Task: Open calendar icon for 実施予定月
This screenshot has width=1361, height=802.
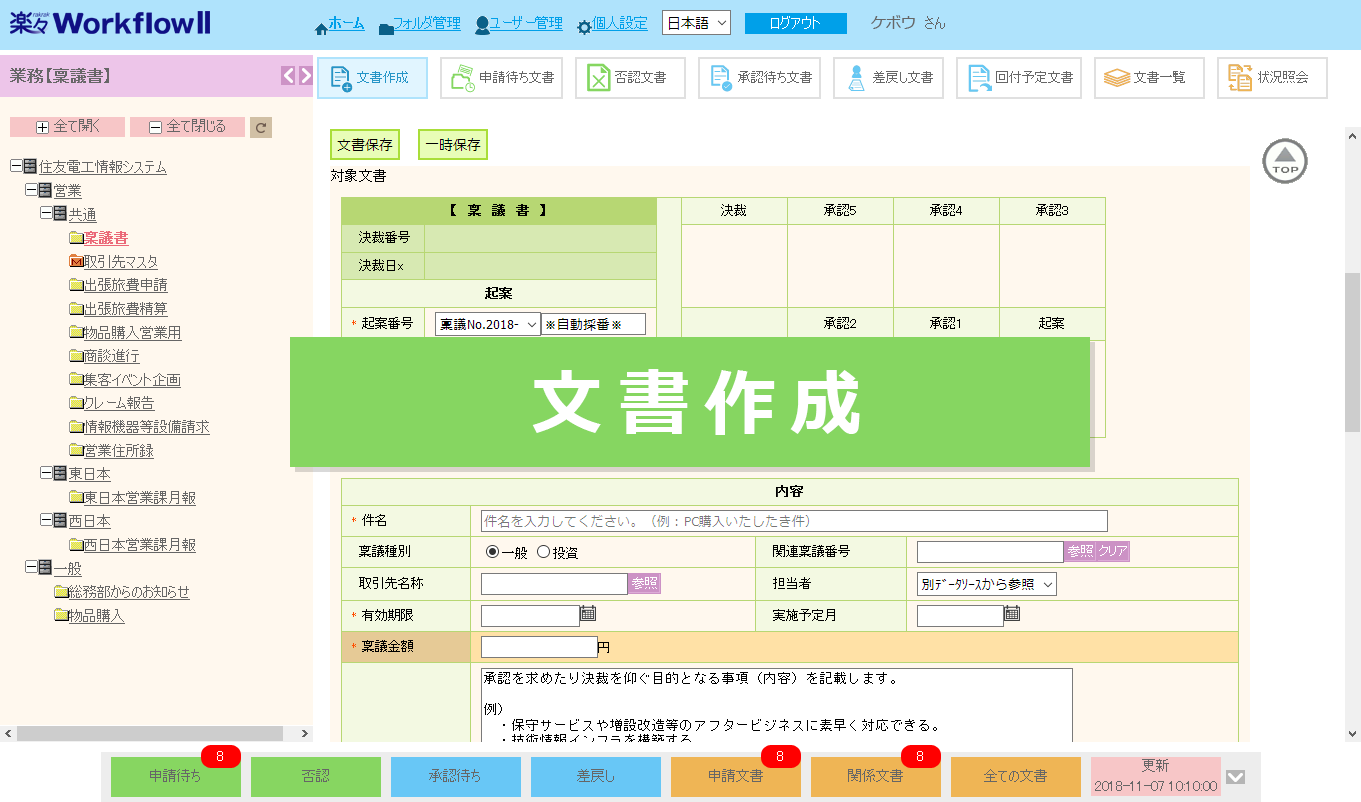Action: [x=1013, y=614]
